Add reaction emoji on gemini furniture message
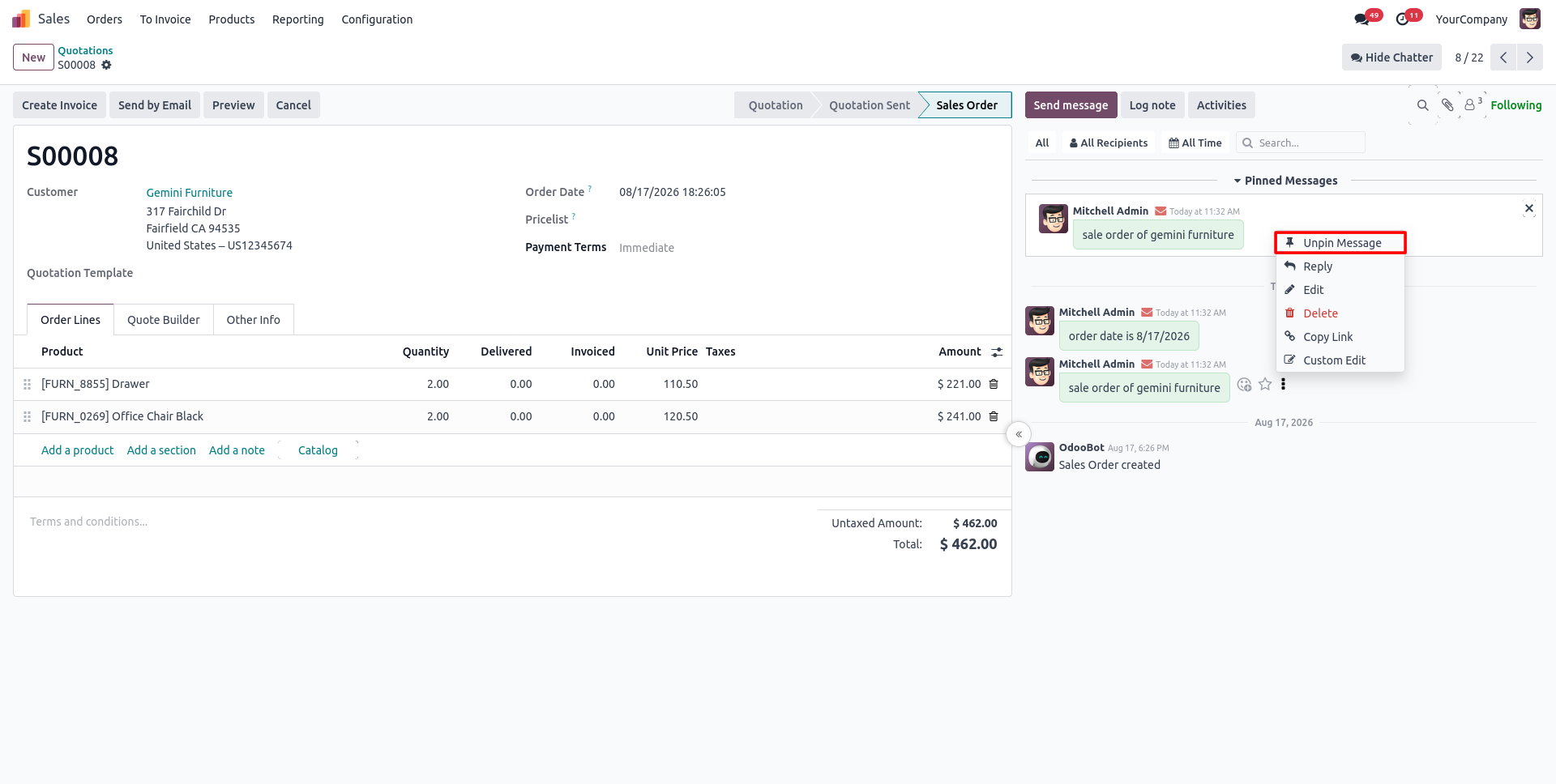Image resolution: width=1556 pixels, height=784 pixels. 1245,385
